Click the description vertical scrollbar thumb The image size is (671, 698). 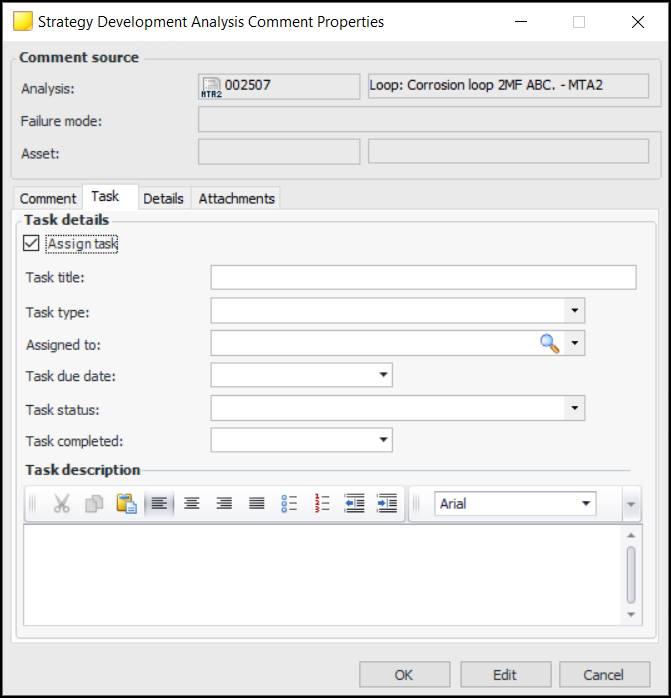[631, 575]
